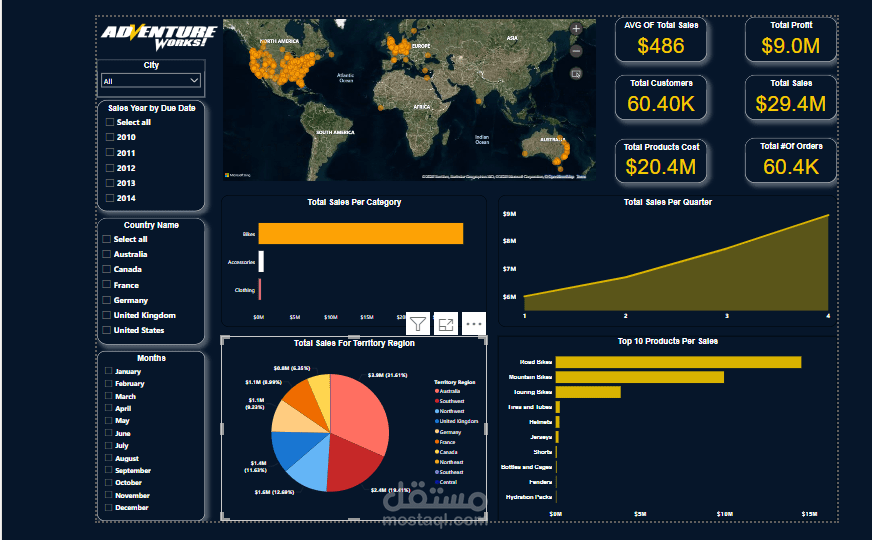
Task: Tick the August month checkbox
Action: point(109,458)
